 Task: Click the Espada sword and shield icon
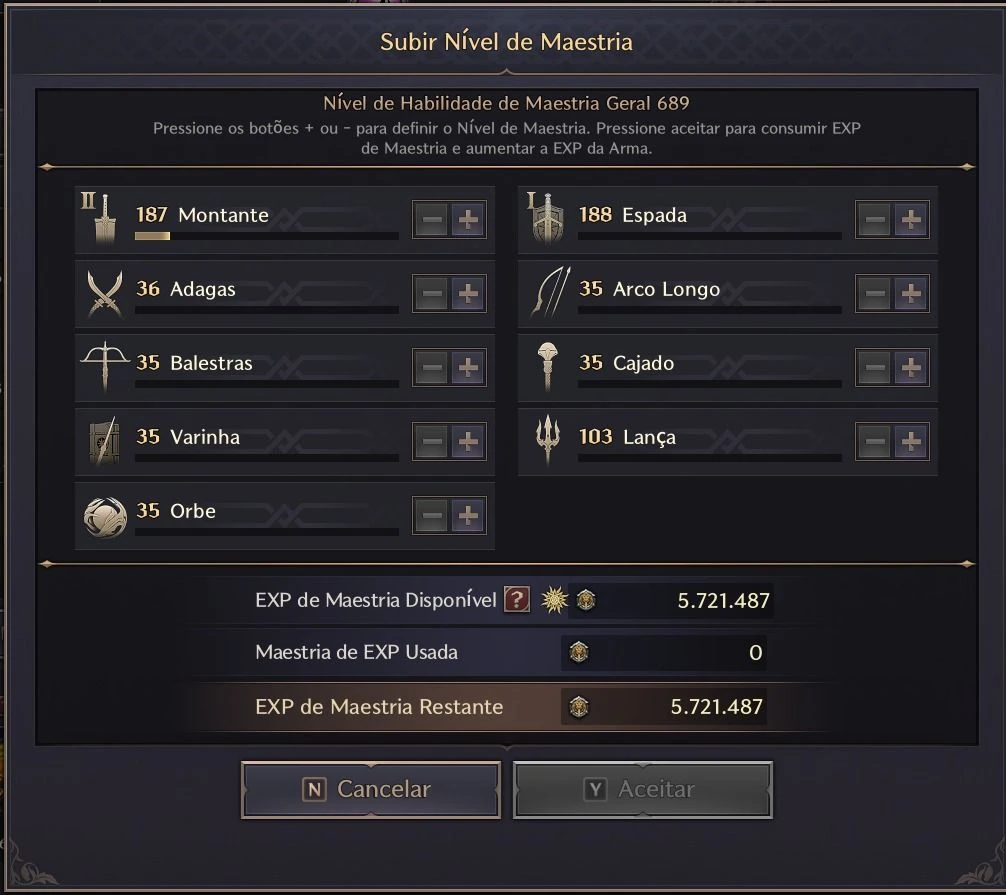(x=548, y=218)
